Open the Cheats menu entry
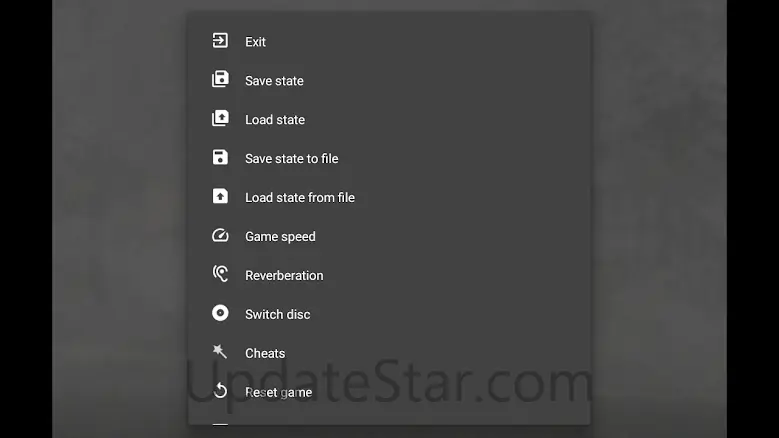The height and width of the screenshot is (438, 779). coord(265,354)
